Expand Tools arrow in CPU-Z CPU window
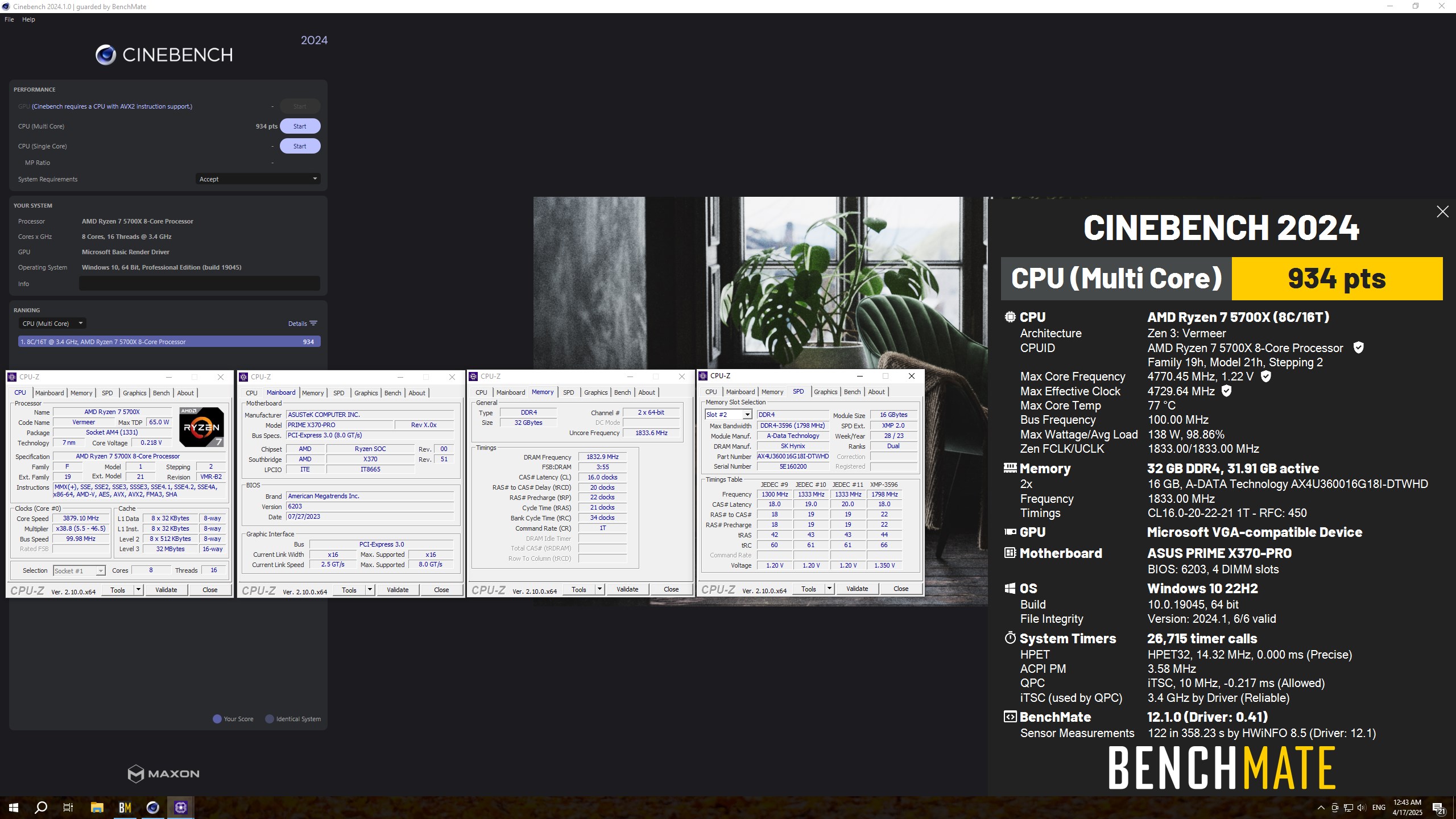This screenshot has width=1456, height=819. [138, 590]
